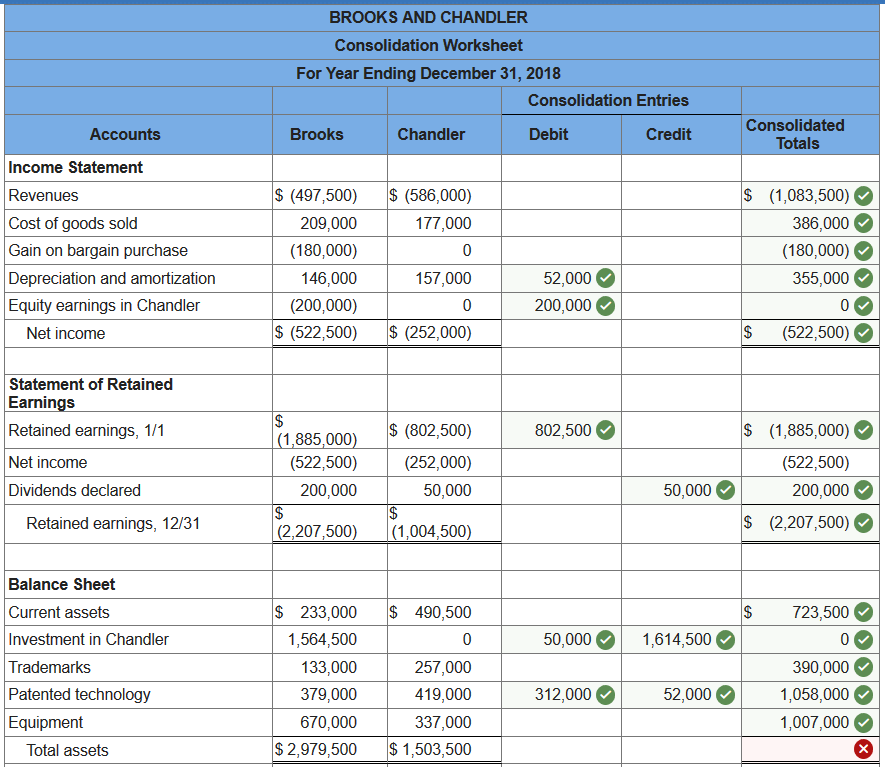Click the check beside consolidated 200,000 dividends declared
This screenshot has height=767, width=885.
(863, 490)
